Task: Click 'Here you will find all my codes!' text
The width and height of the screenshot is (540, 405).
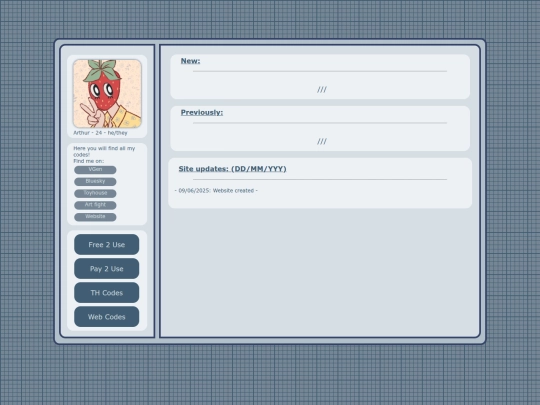Action: click(x=104, y=152)
